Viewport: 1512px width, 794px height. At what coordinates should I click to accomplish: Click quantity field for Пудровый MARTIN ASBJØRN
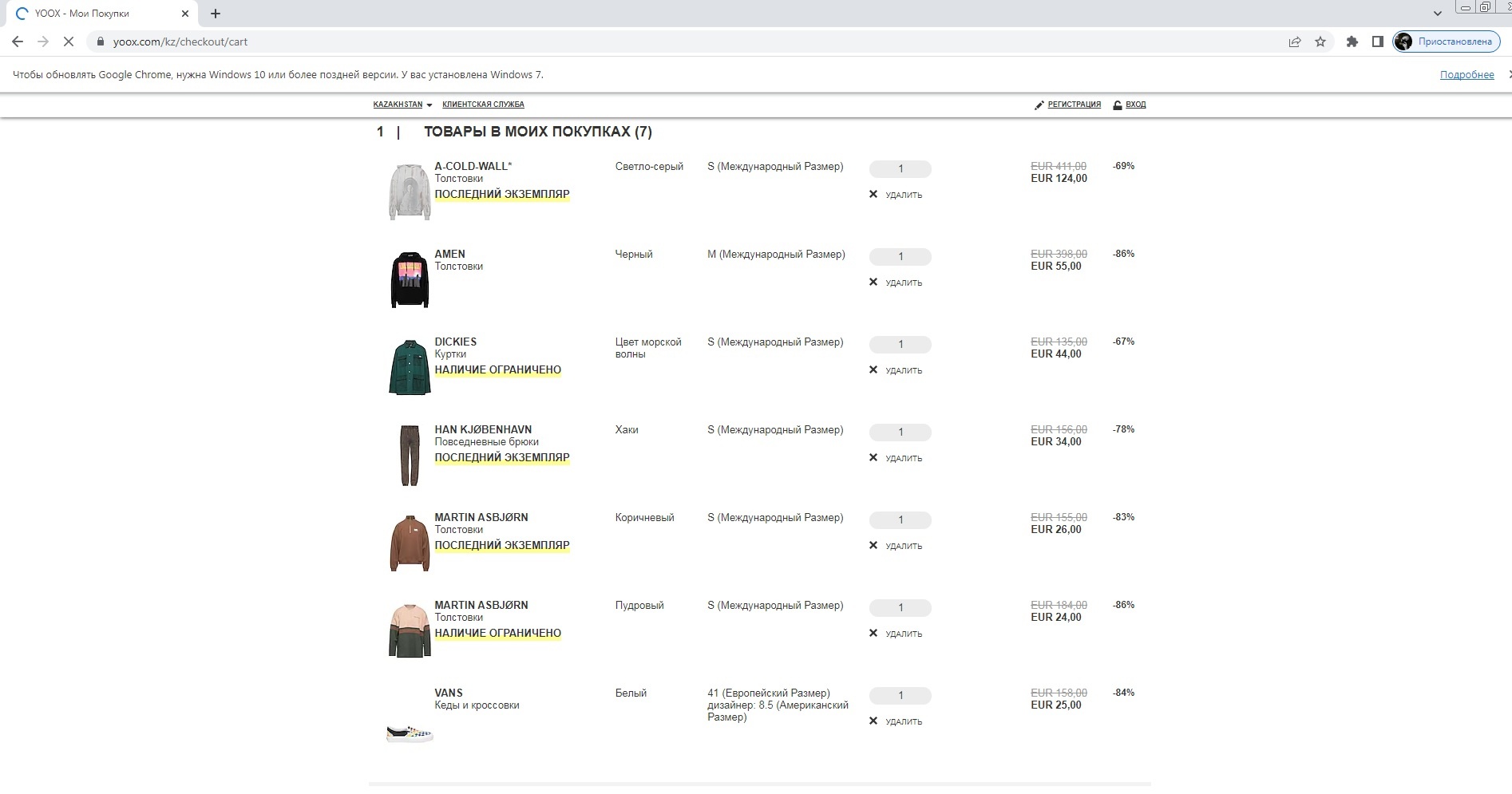(x=900, y=608)
